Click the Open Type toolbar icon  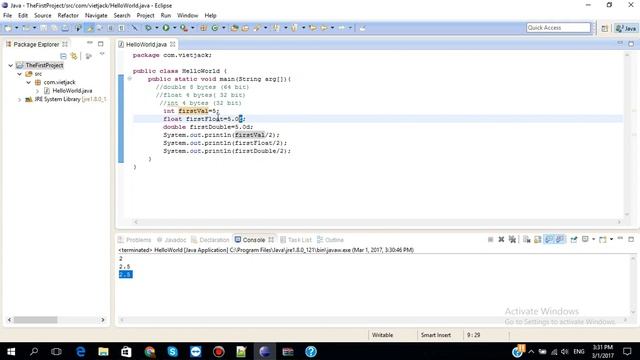(235, 28)
